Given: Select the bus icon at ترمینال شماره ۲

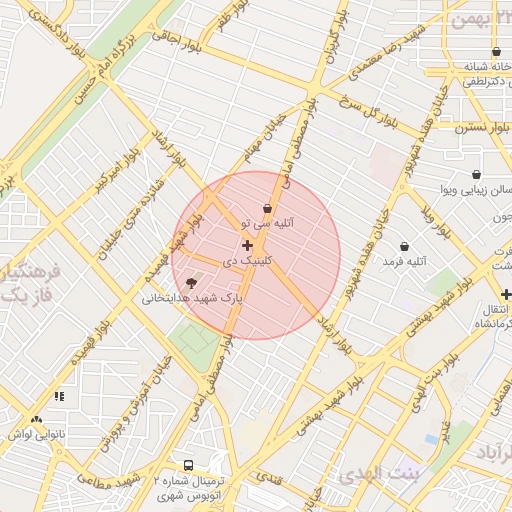Looking at the screenshot, I should (x=188, y=465).
